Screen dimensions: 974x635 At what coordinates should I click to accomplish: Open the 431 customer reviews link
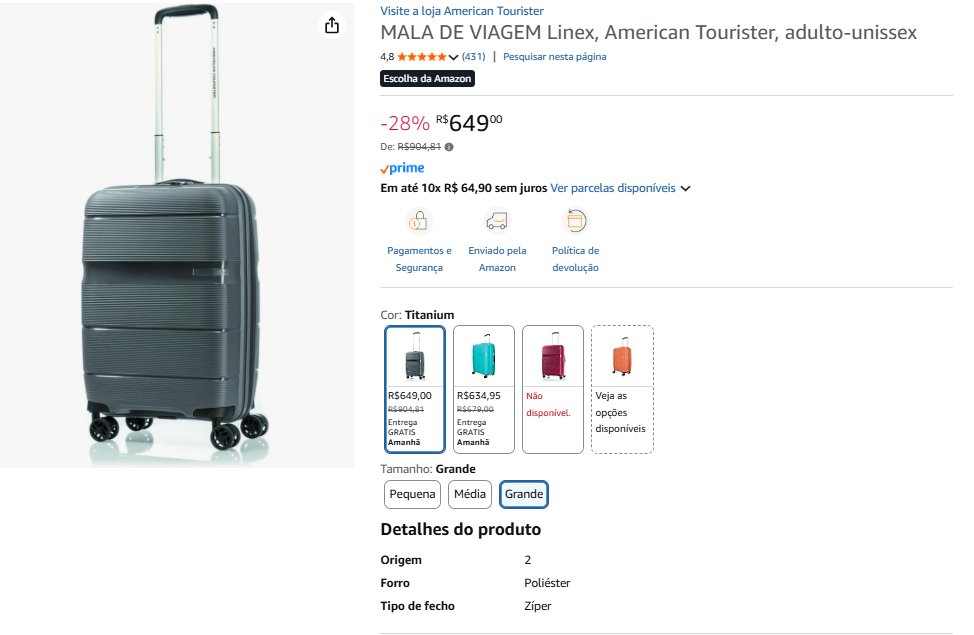[x=473, y=57]
